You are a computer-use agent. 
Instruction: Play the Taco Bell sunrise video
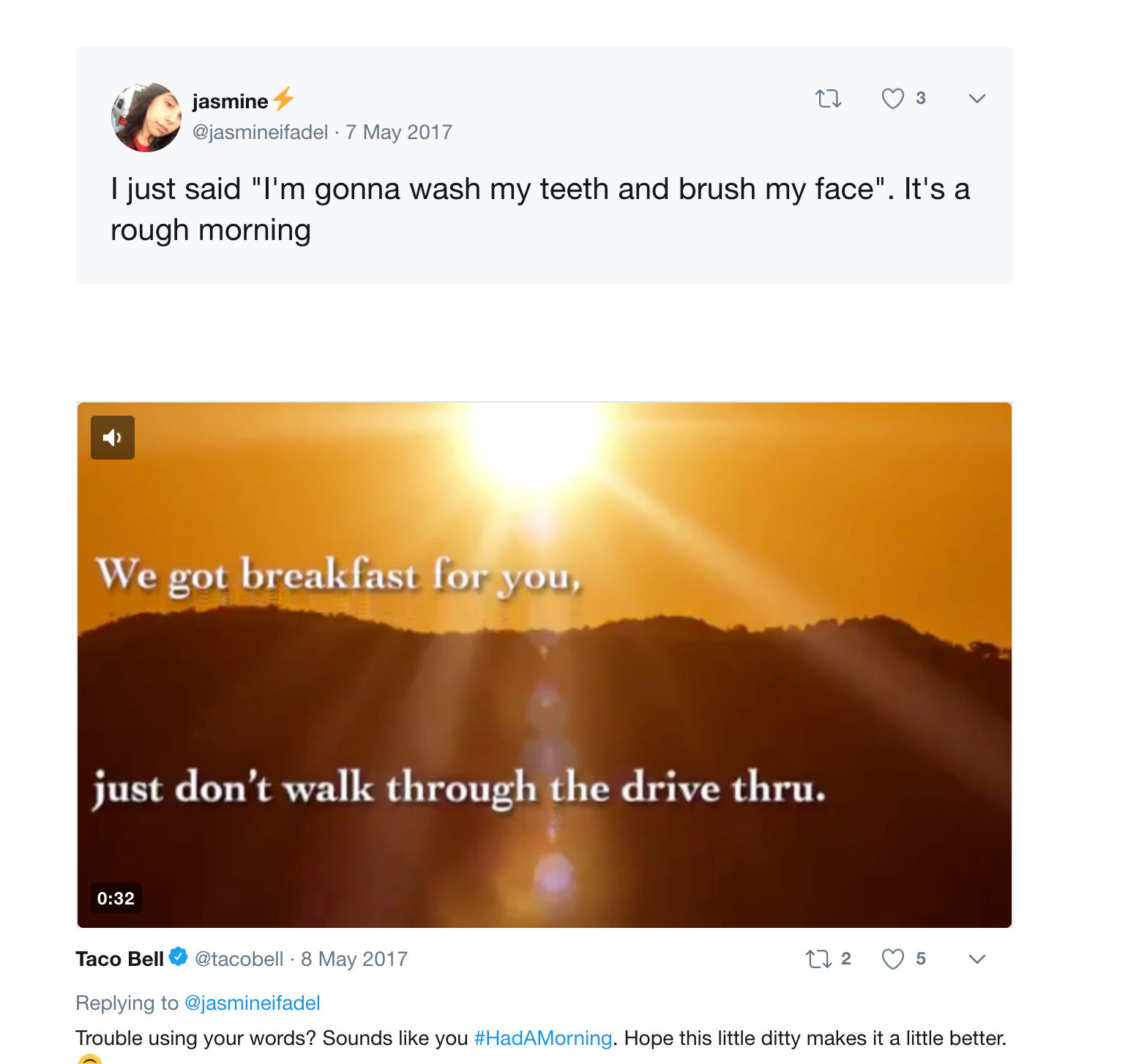pos(545,664)
